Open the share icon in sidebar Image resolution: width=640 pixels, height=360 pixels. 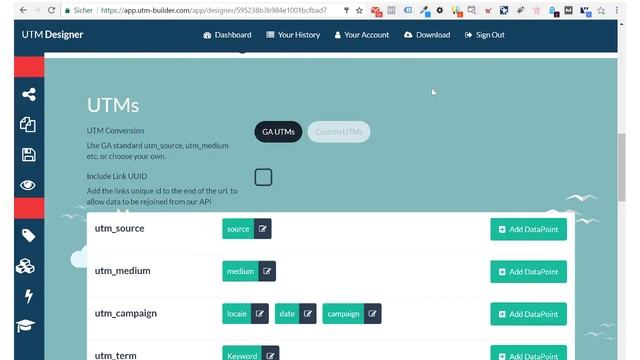click(x=29, y=94)
